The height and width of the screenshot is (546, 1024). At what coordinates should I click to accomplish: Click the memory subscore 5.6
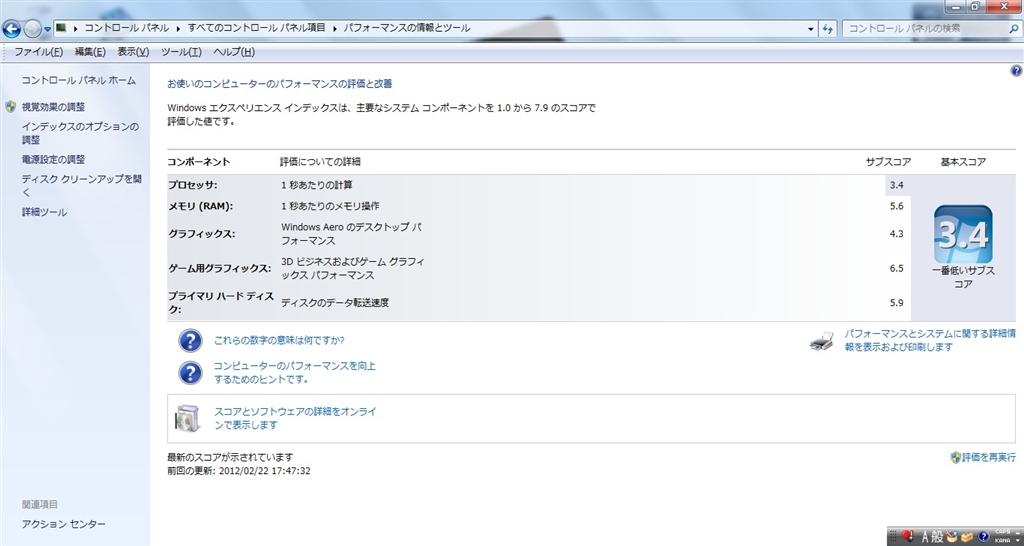tap(896, 206)
